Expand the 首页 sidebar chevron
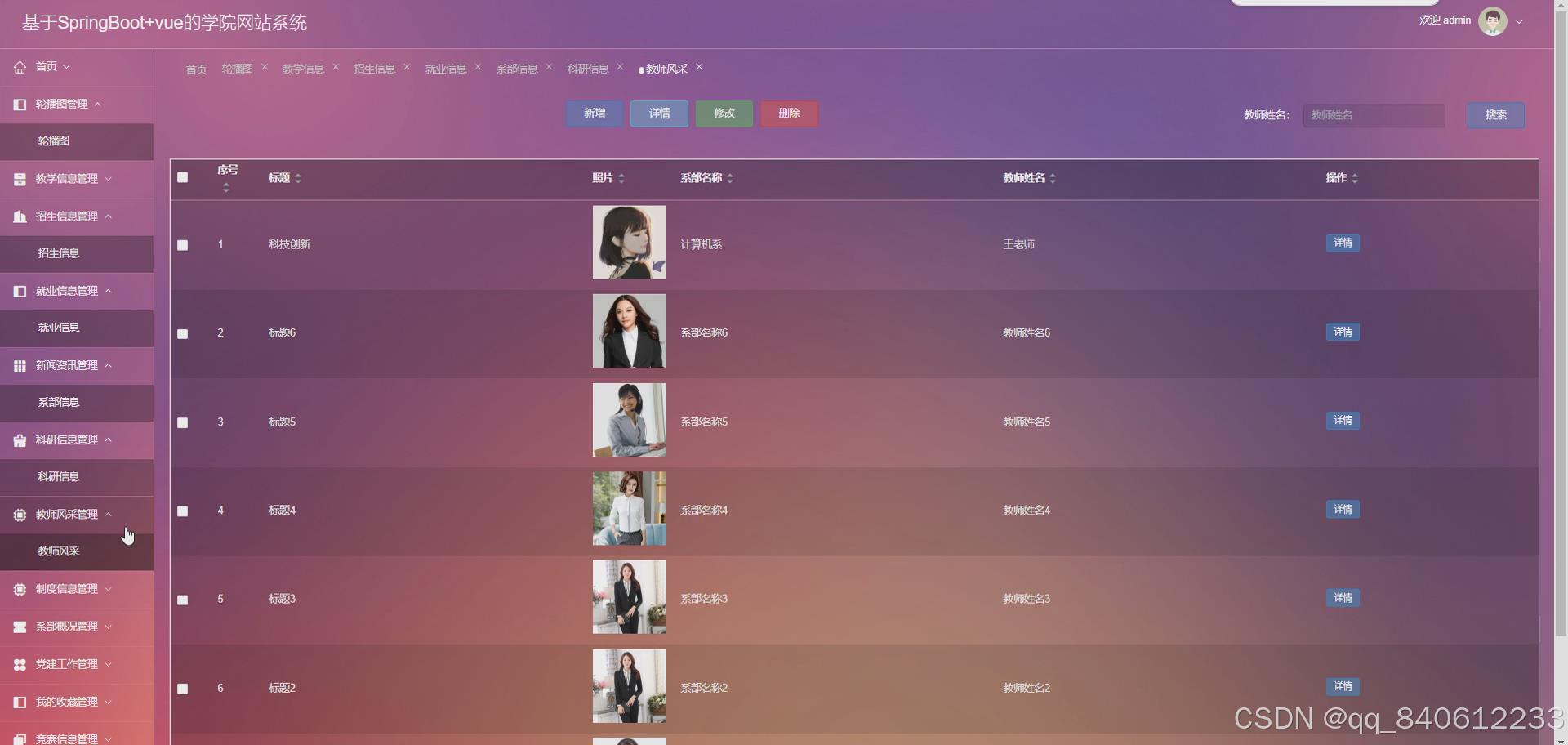1568x745 pixels. pos(67,67)
